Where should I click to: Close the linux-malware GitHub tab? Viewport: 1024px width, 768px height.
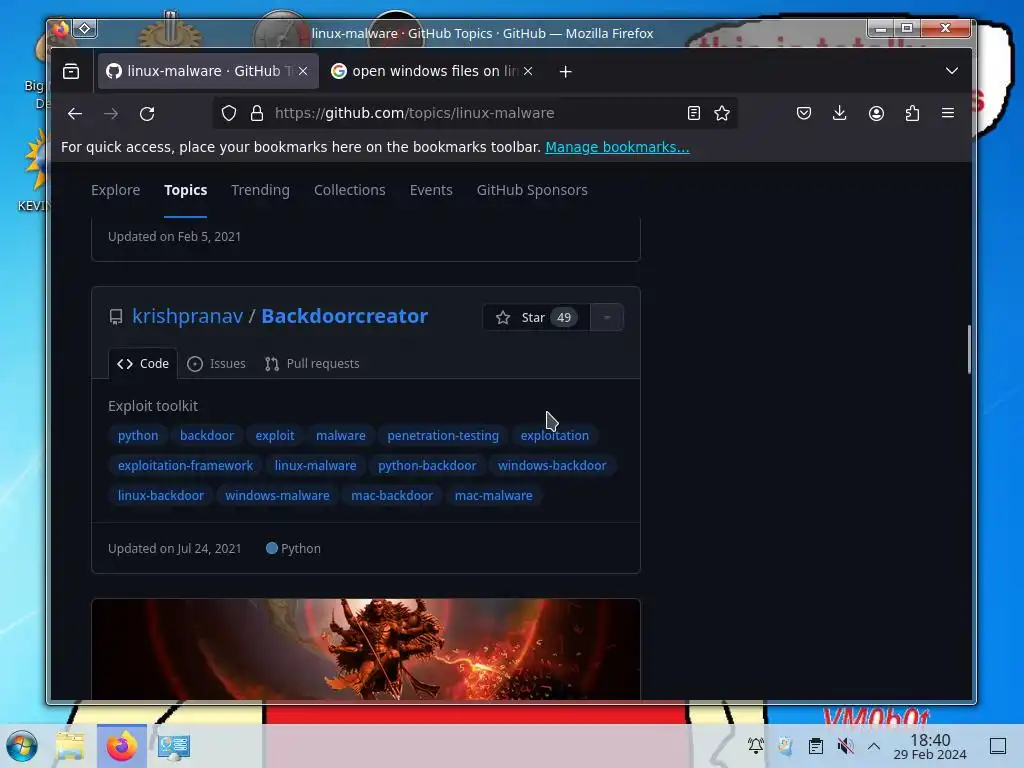click(x=303, y=71)
